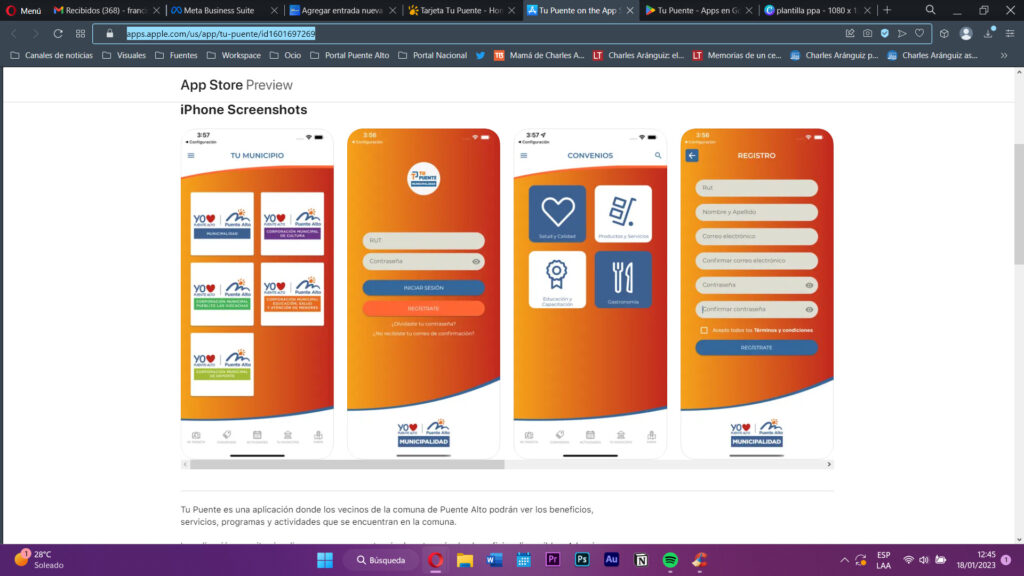Open Ocio bookmark folder
Screen dimensions: 1024x576
tap(285, 56)
